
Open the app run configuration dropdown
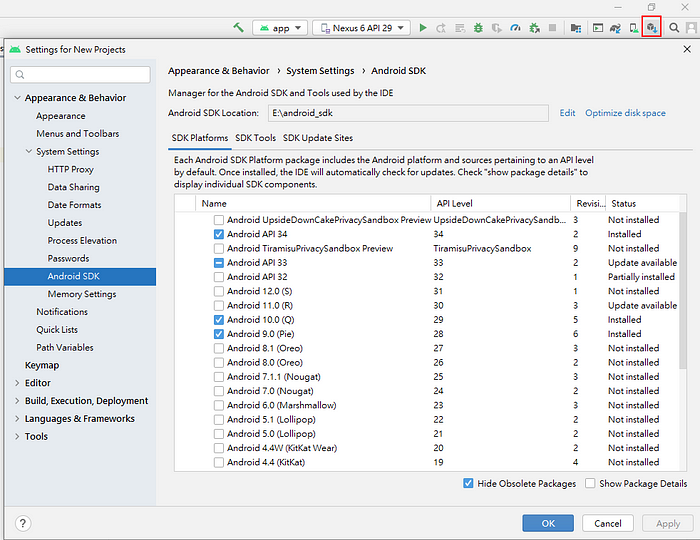coord(280,28)
